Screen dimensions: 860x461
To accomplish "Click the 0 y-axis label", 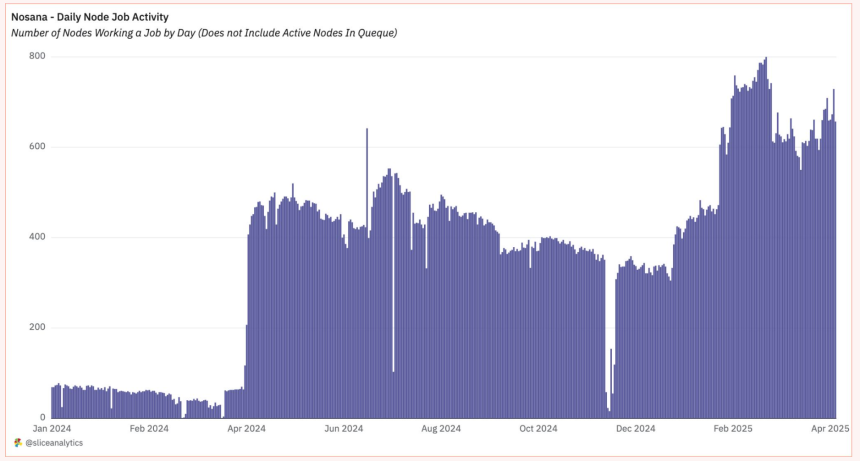I will pyautogui.click(x=42, y=418).
